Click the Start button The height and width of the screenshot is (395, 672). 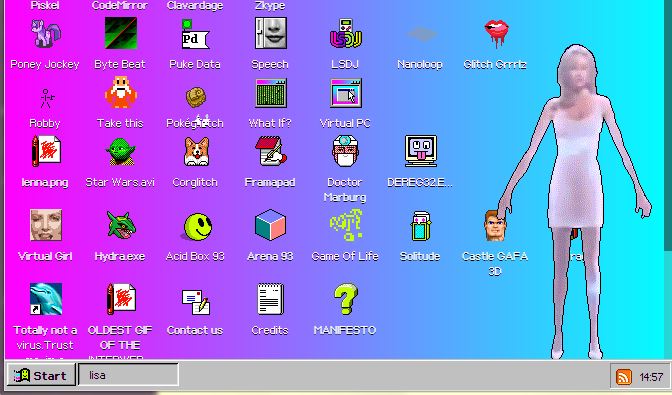pyautogui.click(x=41, y=375)
